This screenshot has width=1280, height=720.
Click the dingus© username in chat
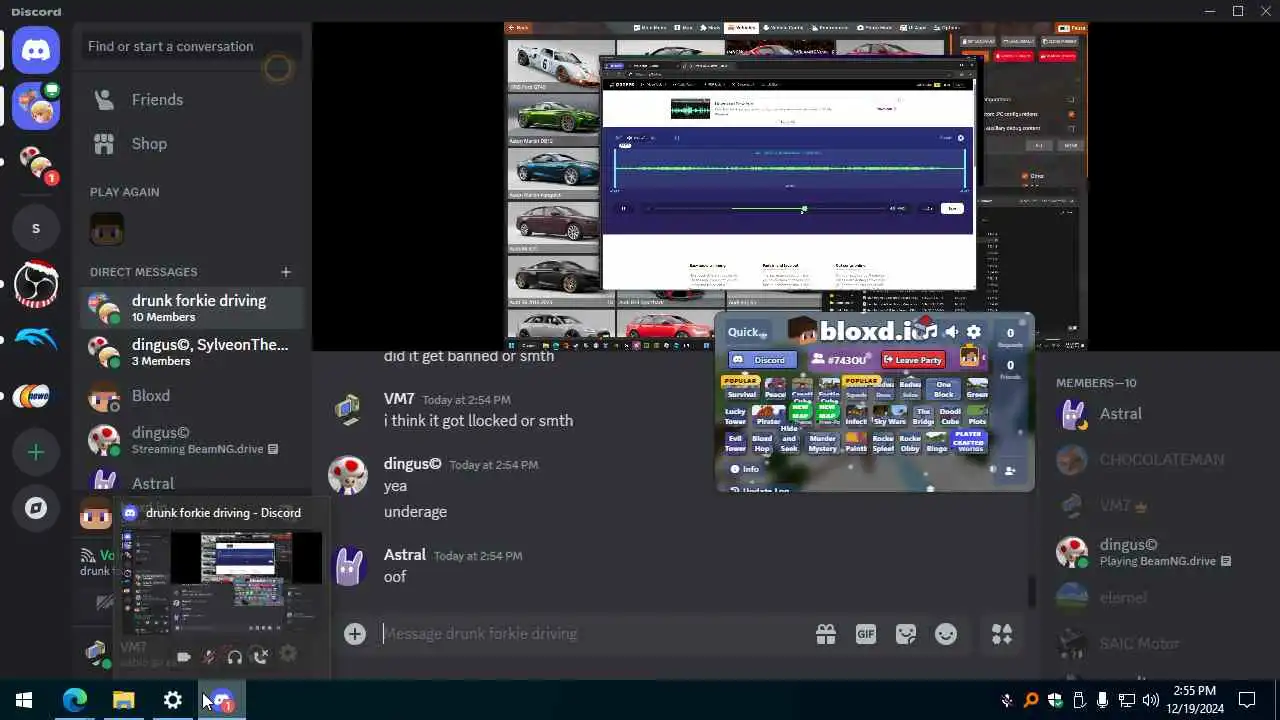coord(412,464)
